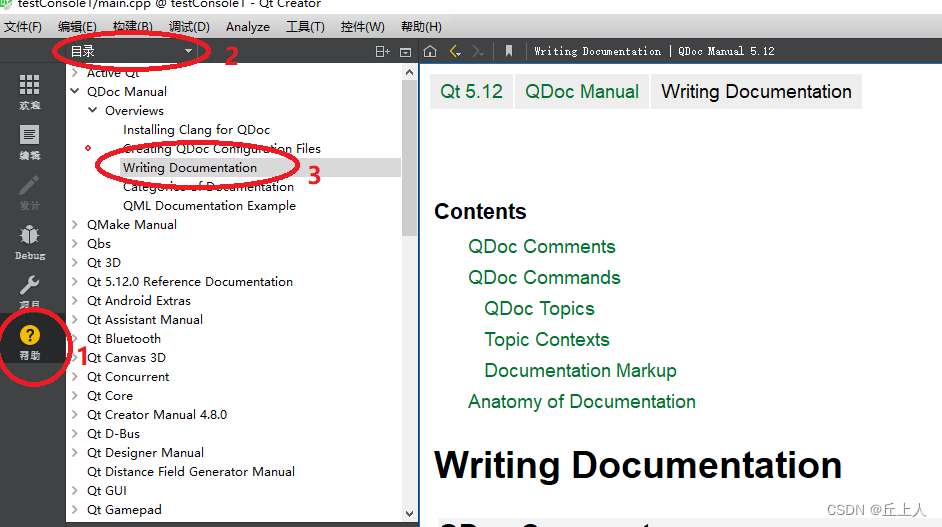Open the Anatomy of Documentation link
This screenshot has width=942, height=527.
tap(582, 401)
